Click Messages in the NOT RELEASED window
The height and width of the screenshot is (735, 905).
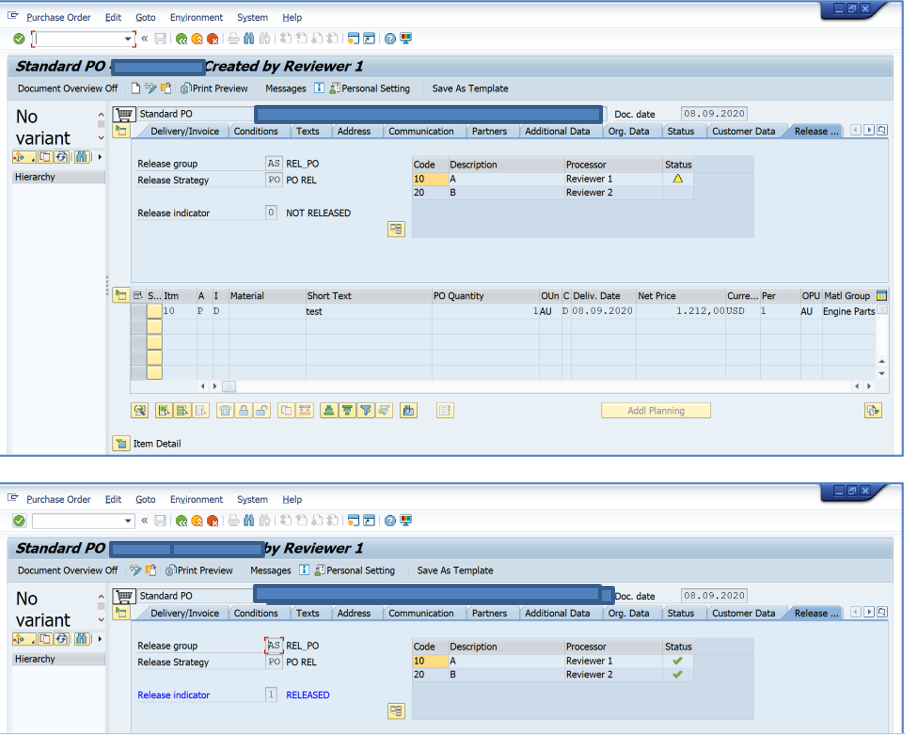coord(285,88)
